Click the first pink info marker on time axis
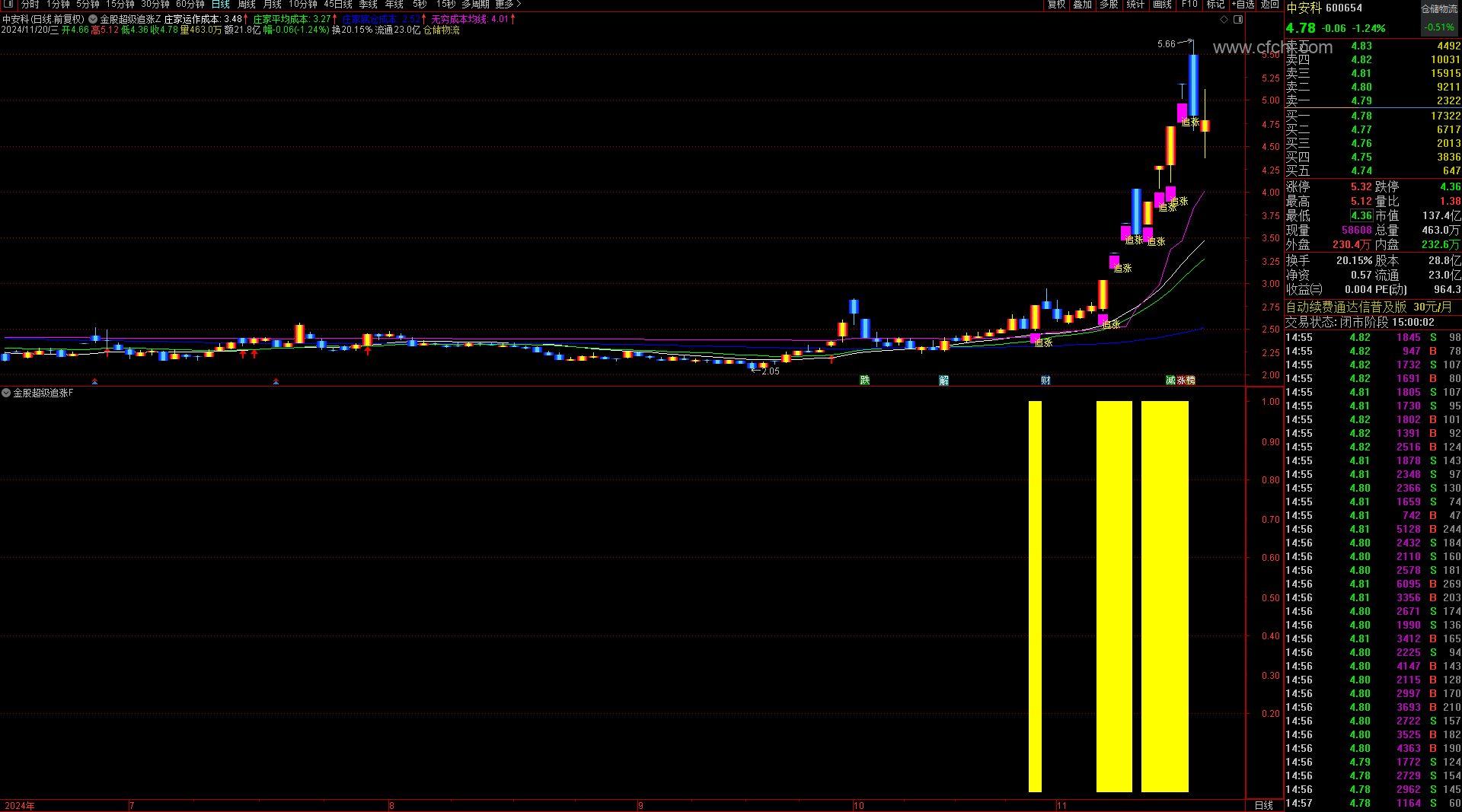This screenshot has height=812, width=1462. (94, 381)
